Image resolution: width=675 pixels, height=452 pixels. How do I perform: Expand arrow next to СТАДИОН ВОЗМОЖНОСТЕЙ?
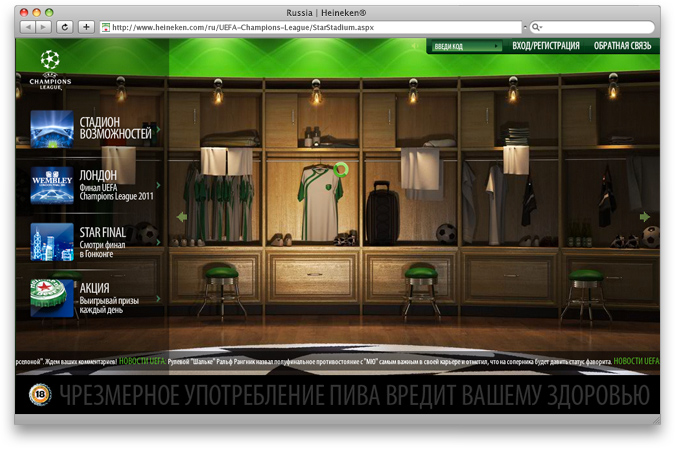click(158, 129)
